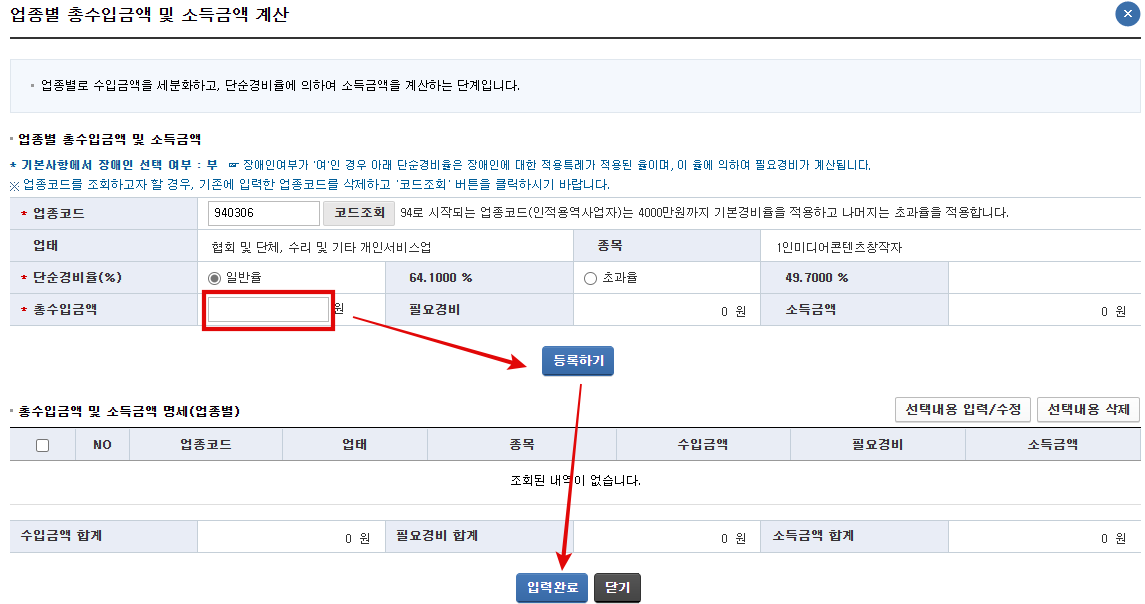1145x604 pixels.
Task: Click the 코드조회 (code lookup) button
Action: coord(361,214)
